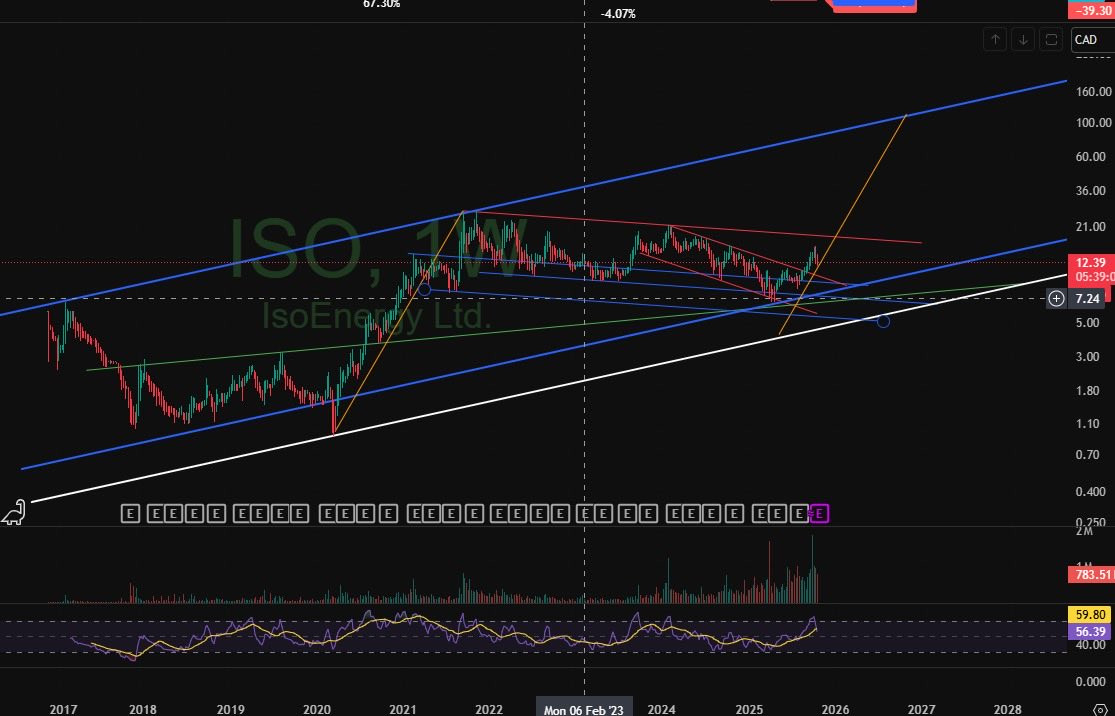Open the CAD currency dropdown
Image resolution: width=1115 pixels, height=716 pixels.
pyautogui.click(x=1092, y=40)
